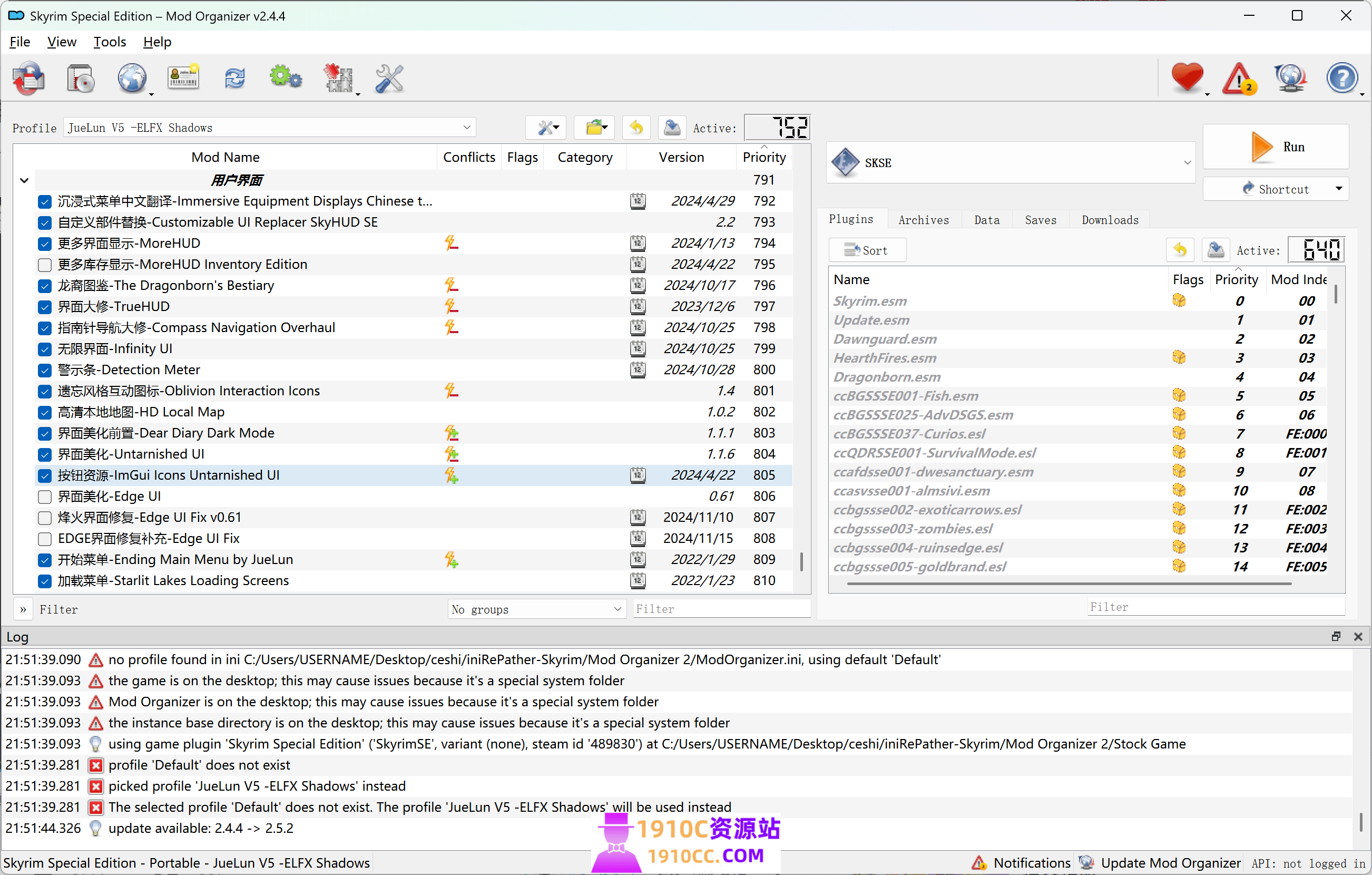The width and height of the screenshot is (1372, 875).
Task: Enable the 界面美化-Edge UI checkbox
Action: tap(44, 497)
